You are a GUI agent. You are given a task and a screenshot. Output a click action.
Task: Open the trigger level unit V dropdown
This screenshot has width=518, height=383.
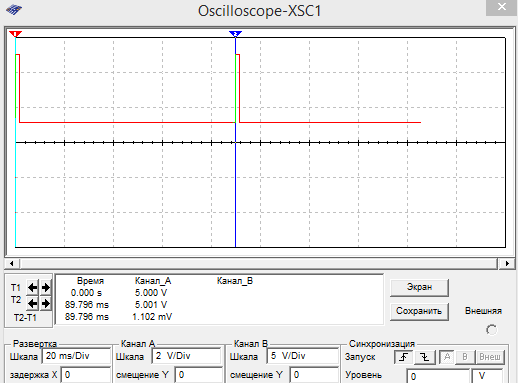pos(487,376)
